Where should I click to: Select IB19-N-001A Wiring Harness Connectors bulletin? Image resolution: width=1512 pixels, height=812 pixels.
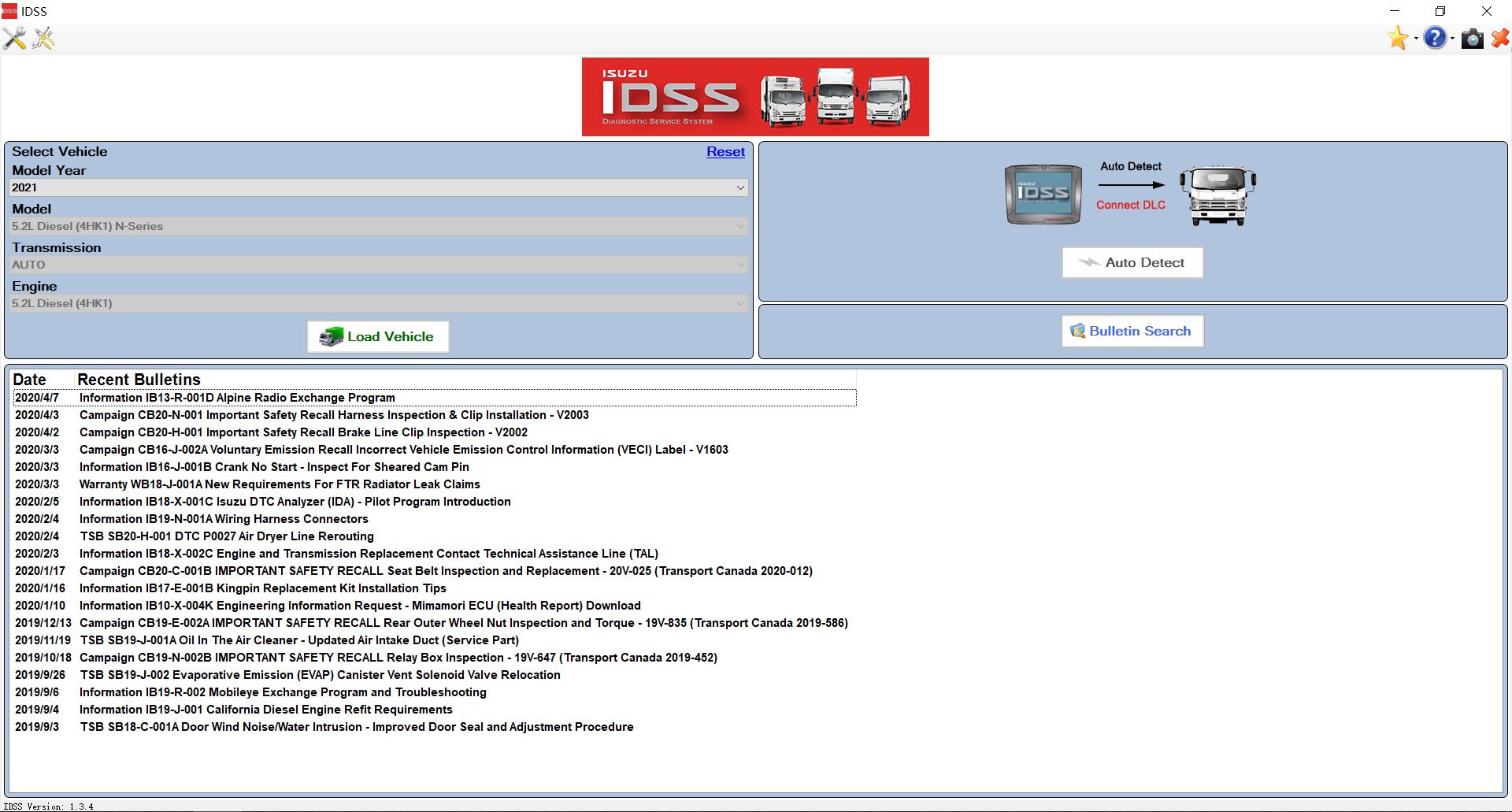click(435, 519)
